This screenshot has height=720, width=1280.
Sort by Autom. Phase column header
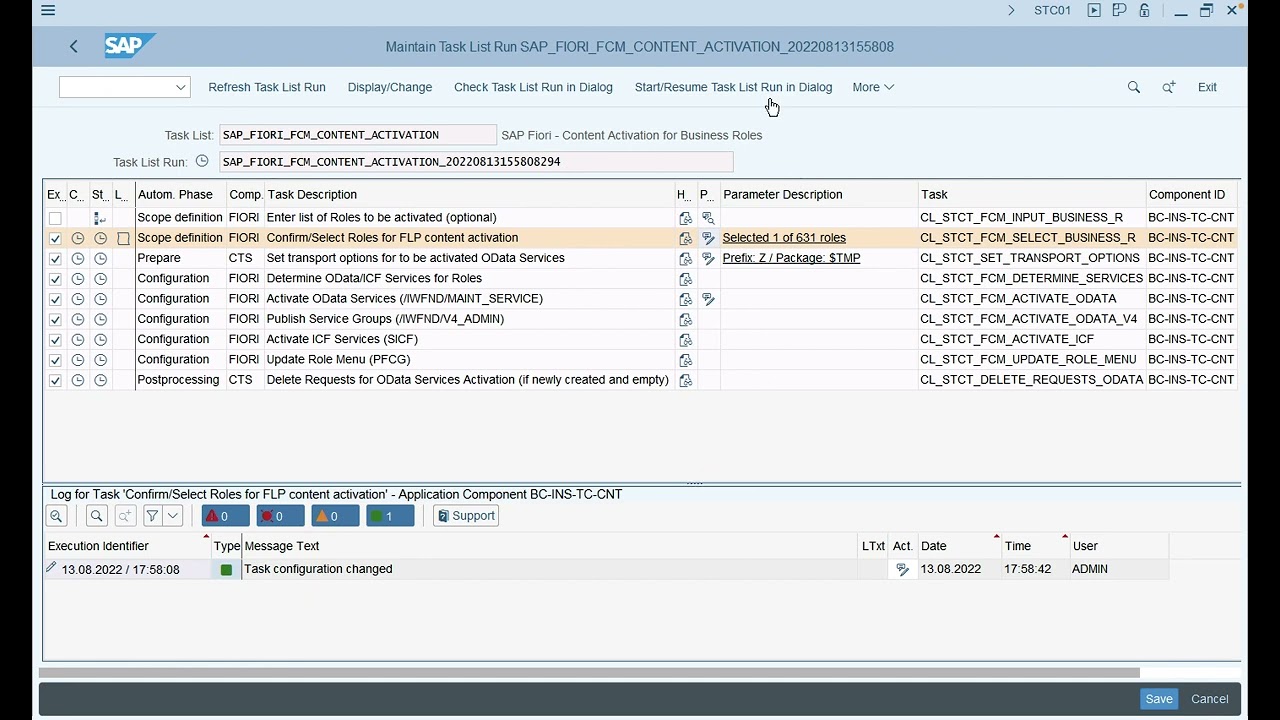coord(180,195)
